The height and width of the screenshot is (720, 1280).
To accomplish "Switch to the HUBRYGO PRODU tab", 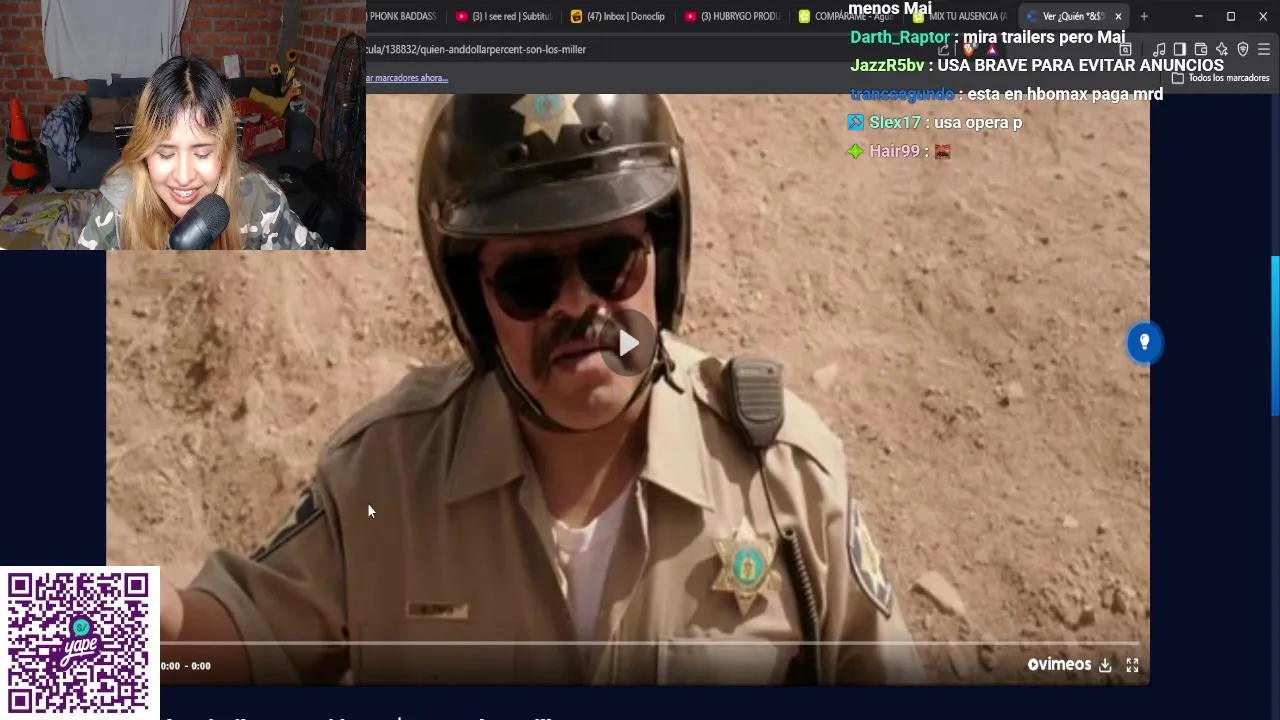I will pos(733,16).
